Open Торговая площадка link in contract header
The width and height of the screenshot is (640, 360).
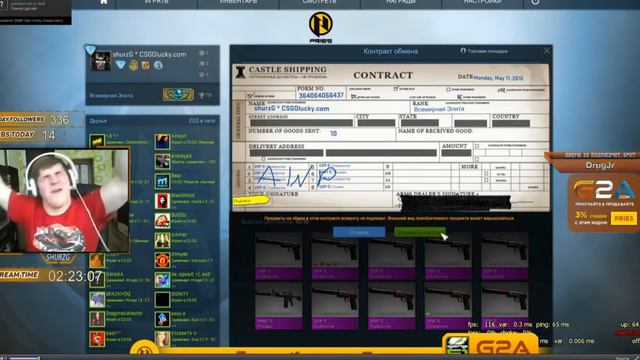484,51
